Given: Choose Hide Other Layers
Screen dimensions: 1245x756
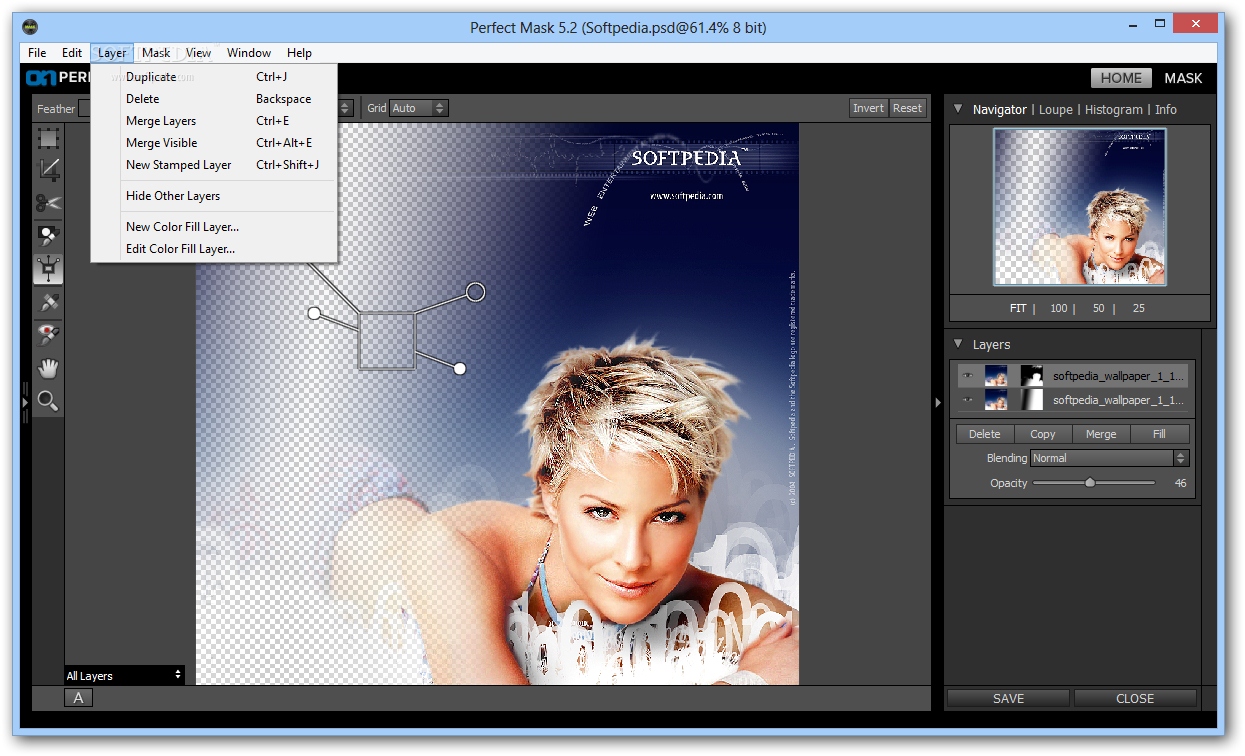Looking at the screenshot, I should pos(214,196).
